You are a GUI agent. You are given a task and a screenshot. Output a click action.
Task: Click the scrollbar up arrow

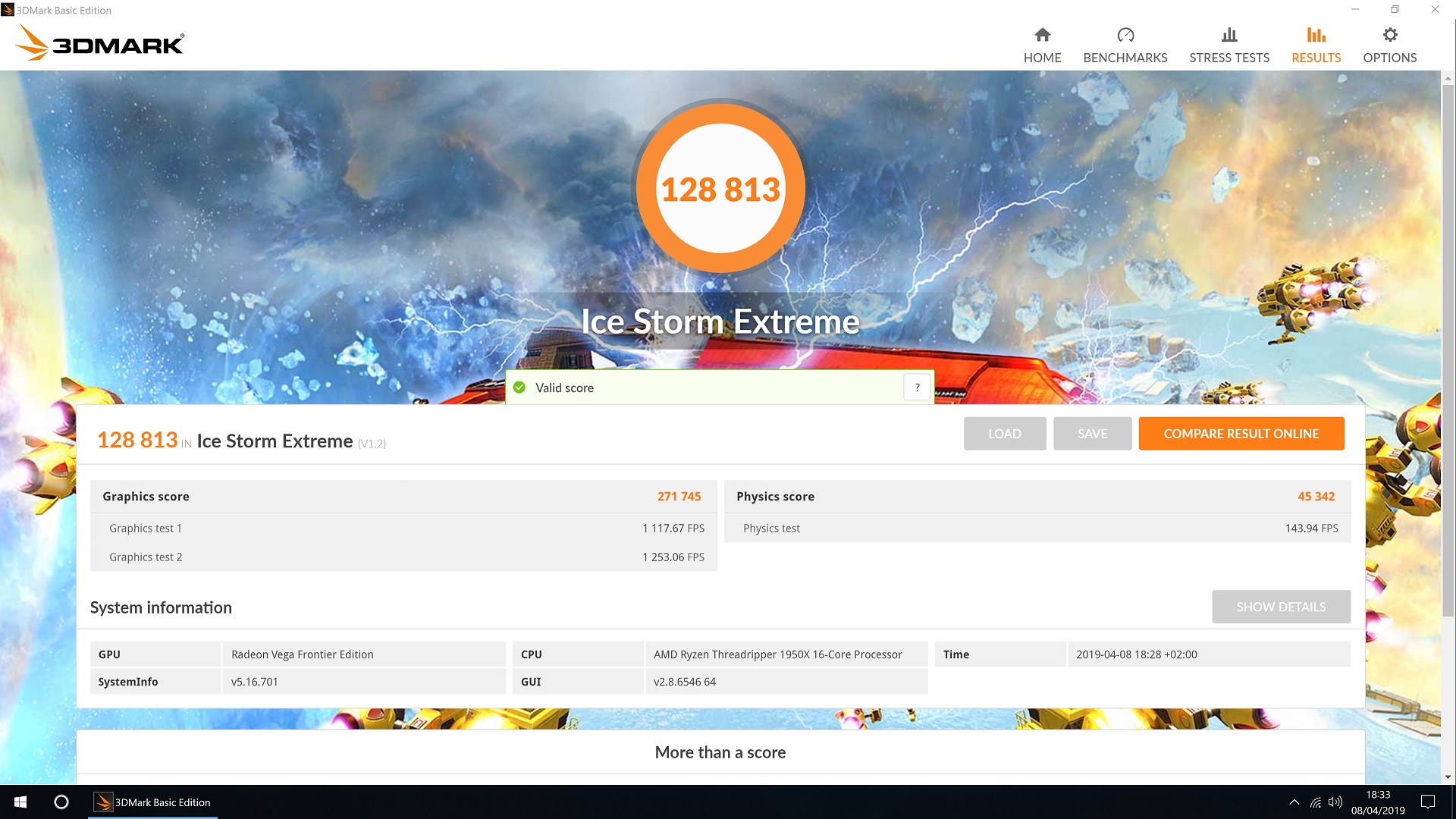coord(1448,78)
